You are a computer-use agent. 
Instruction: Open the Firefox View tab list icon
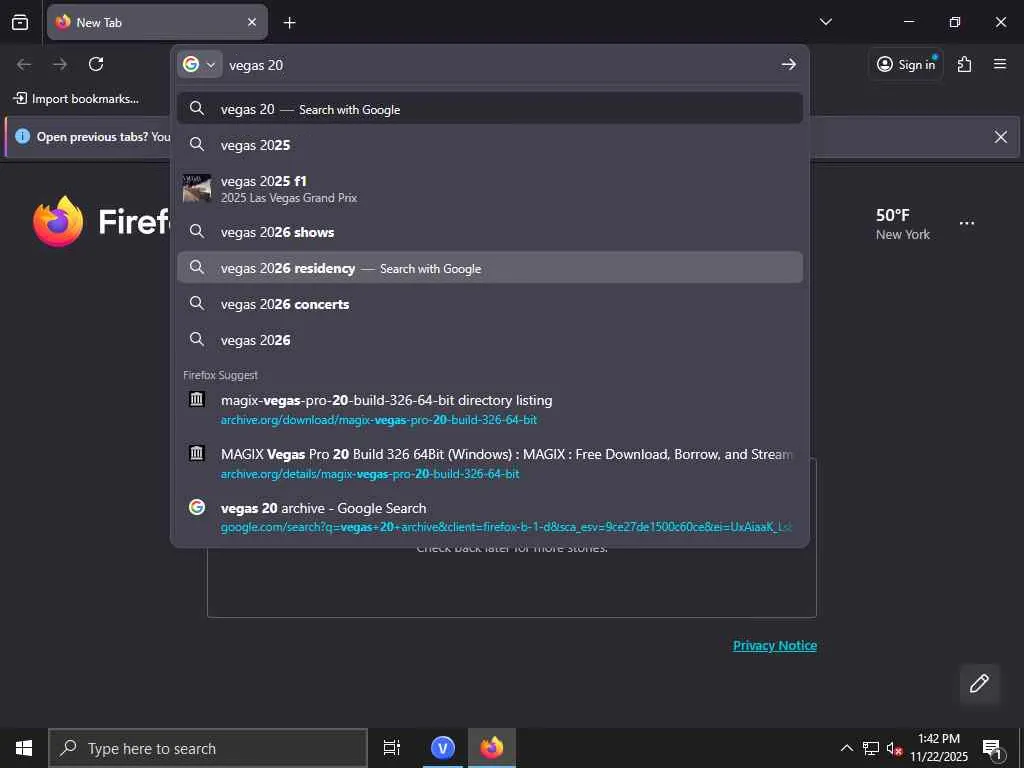pos(20,22)
